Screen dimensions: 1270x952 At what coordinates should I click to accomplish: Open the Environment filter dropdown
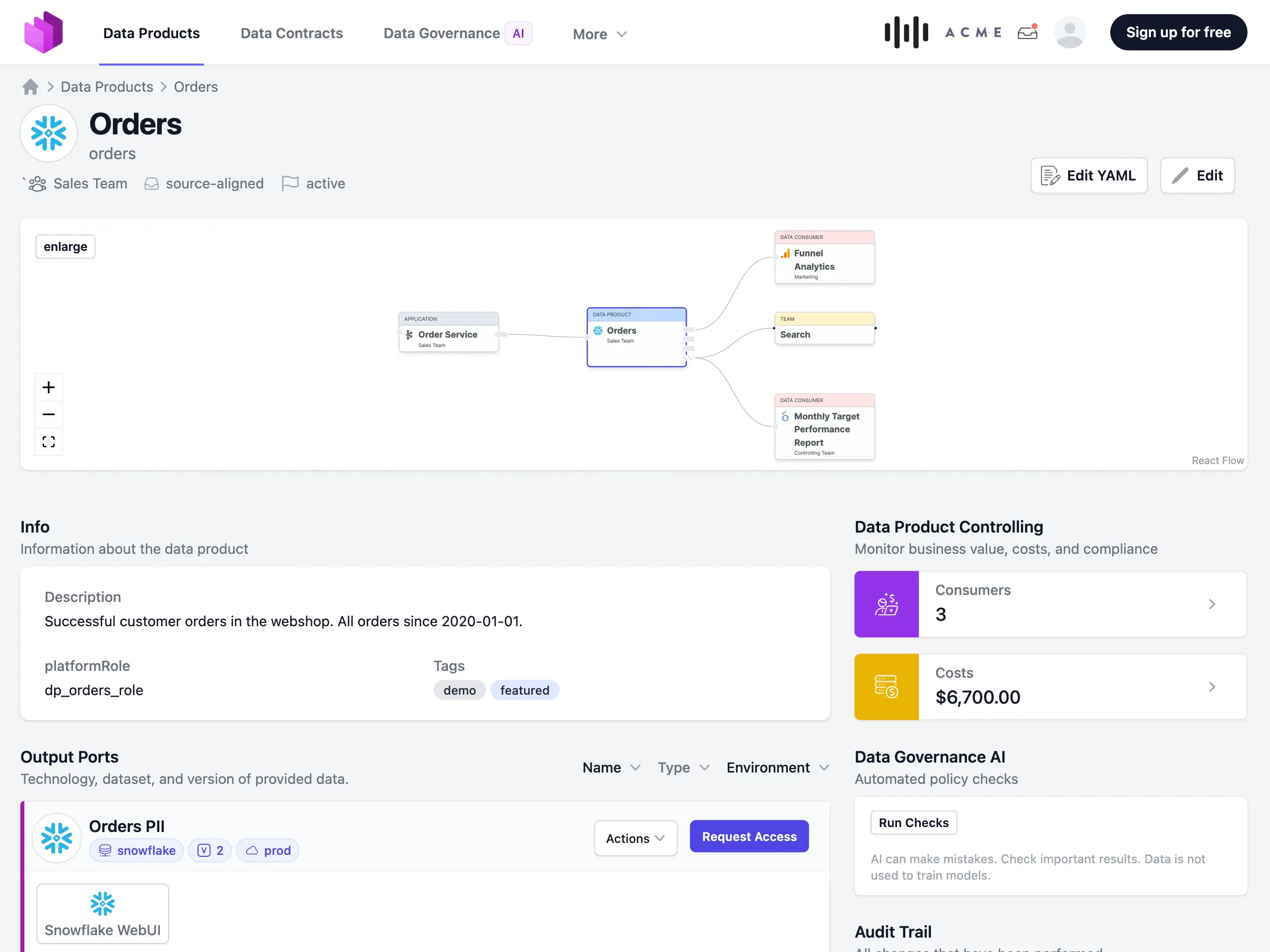coord(777,767)
